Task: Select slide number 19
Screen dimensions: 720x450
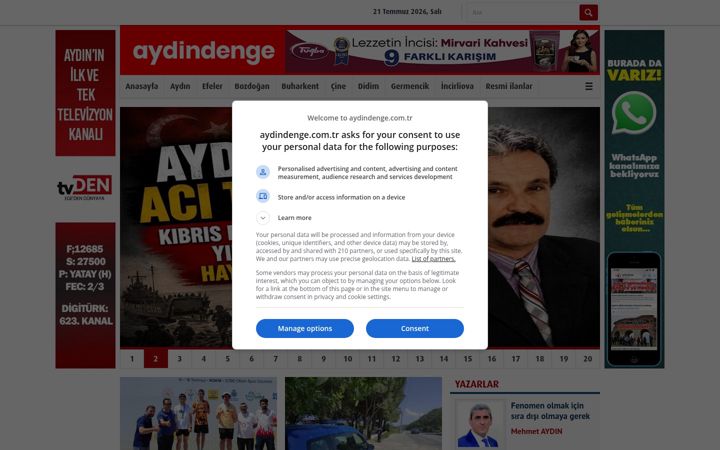Action: point(564,359)
